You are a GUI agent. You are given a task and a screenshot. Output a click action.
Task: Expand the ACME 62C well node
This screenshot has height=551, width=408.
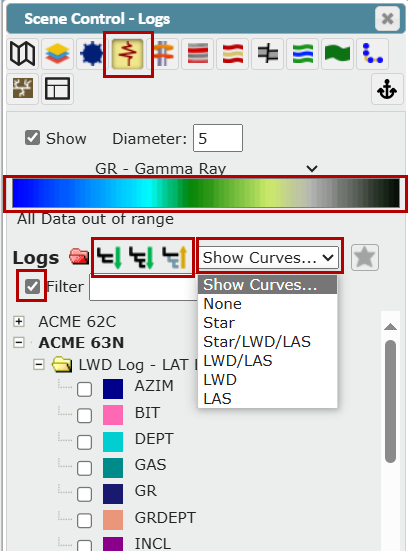tap(19, 321)
